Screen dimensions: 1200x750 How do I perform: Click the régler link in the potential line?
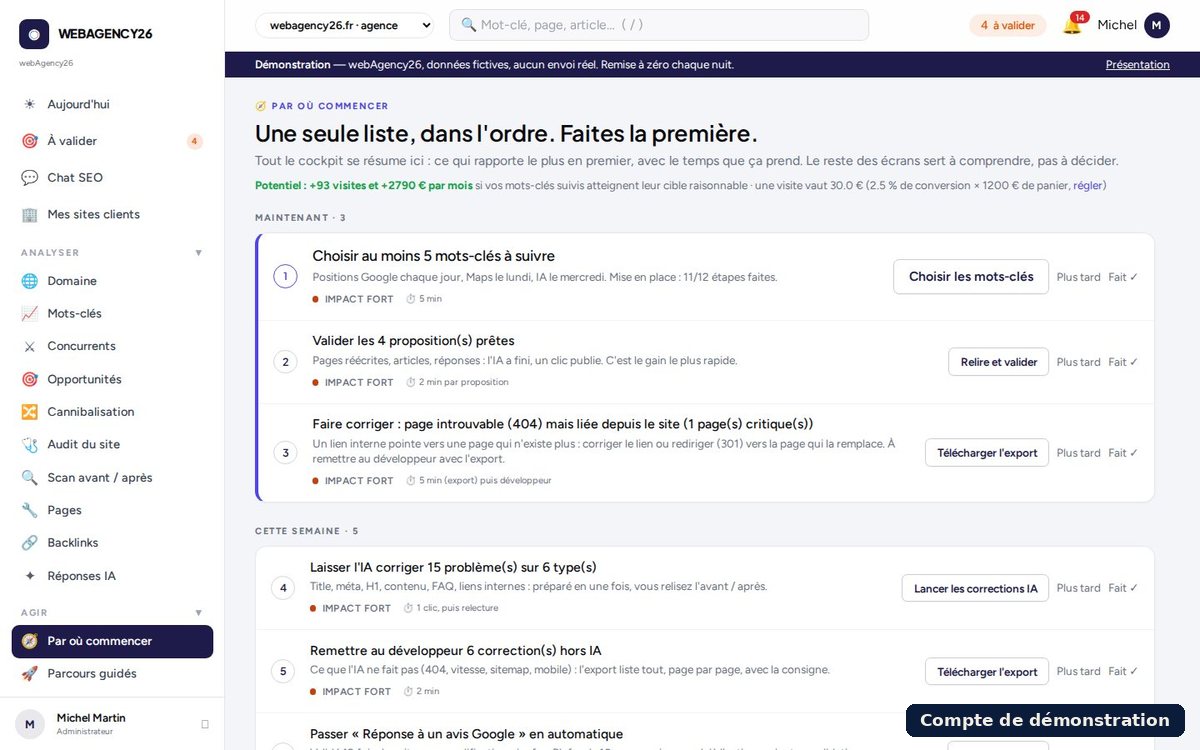pyautogui.click(x=1088, y=185)
